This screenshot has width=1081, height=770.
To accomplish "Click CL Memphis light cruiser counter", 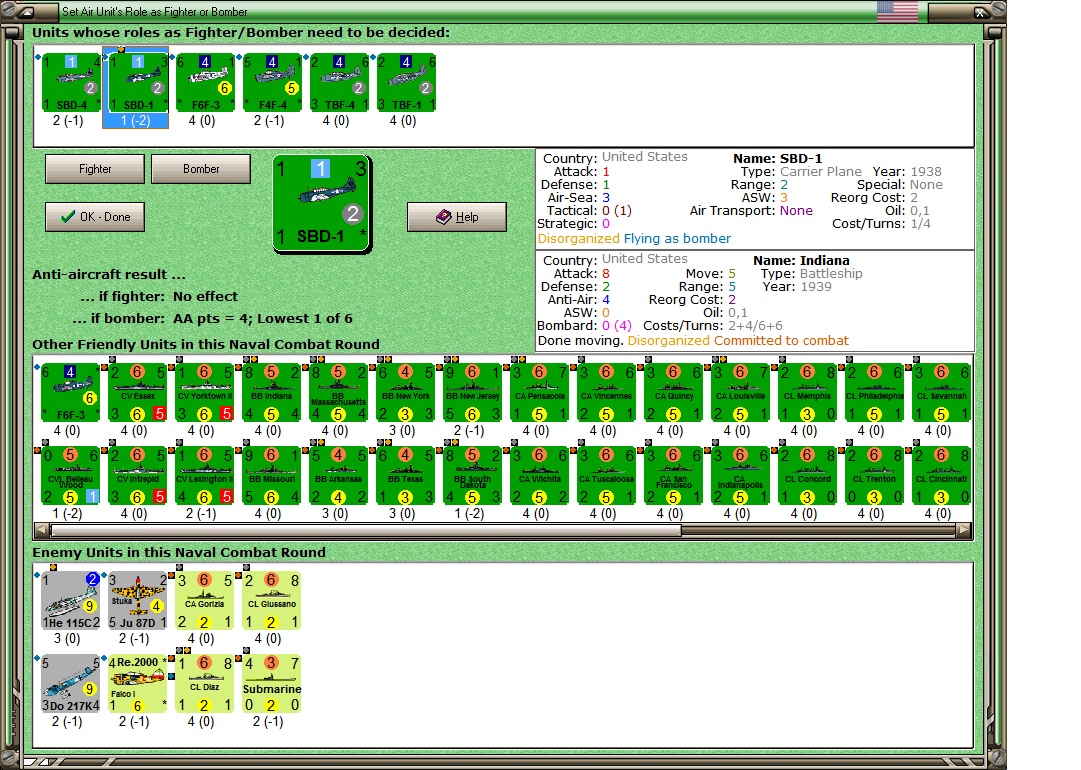I will [x=807, y=393].
